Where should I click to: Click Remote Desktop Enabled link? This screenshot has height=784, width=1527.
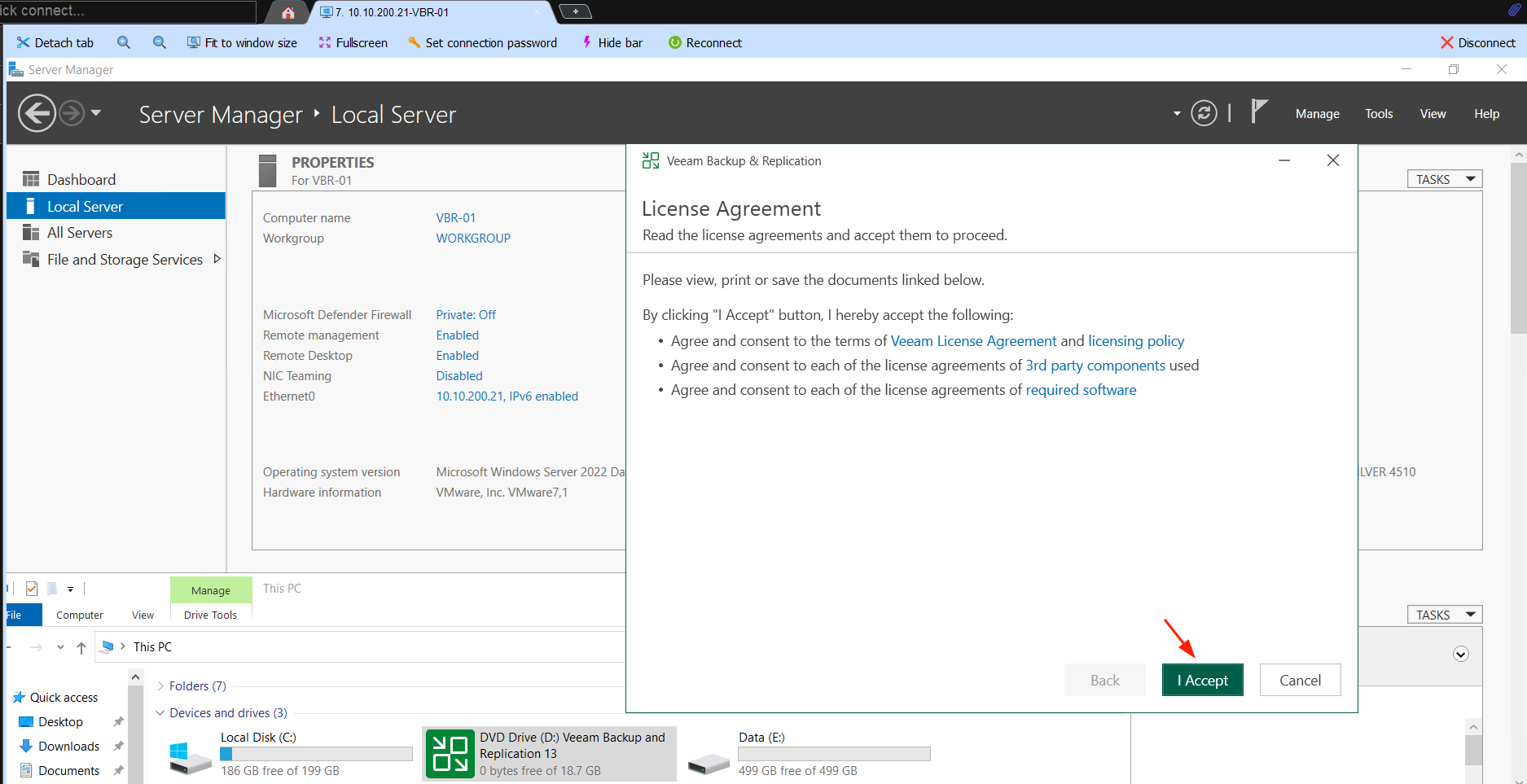[x=458, y=356]
